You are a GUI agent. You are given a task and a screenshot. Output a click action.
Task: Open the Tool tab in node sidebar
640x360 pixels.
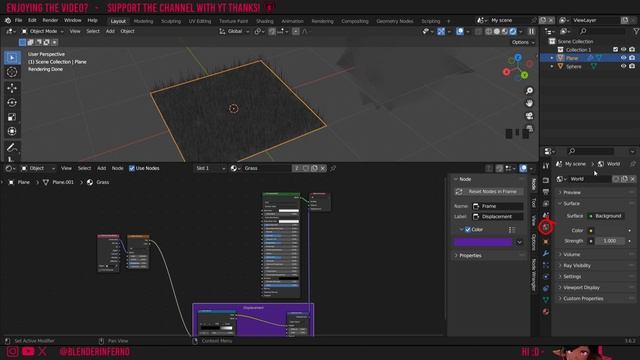[x=533, y=203]
